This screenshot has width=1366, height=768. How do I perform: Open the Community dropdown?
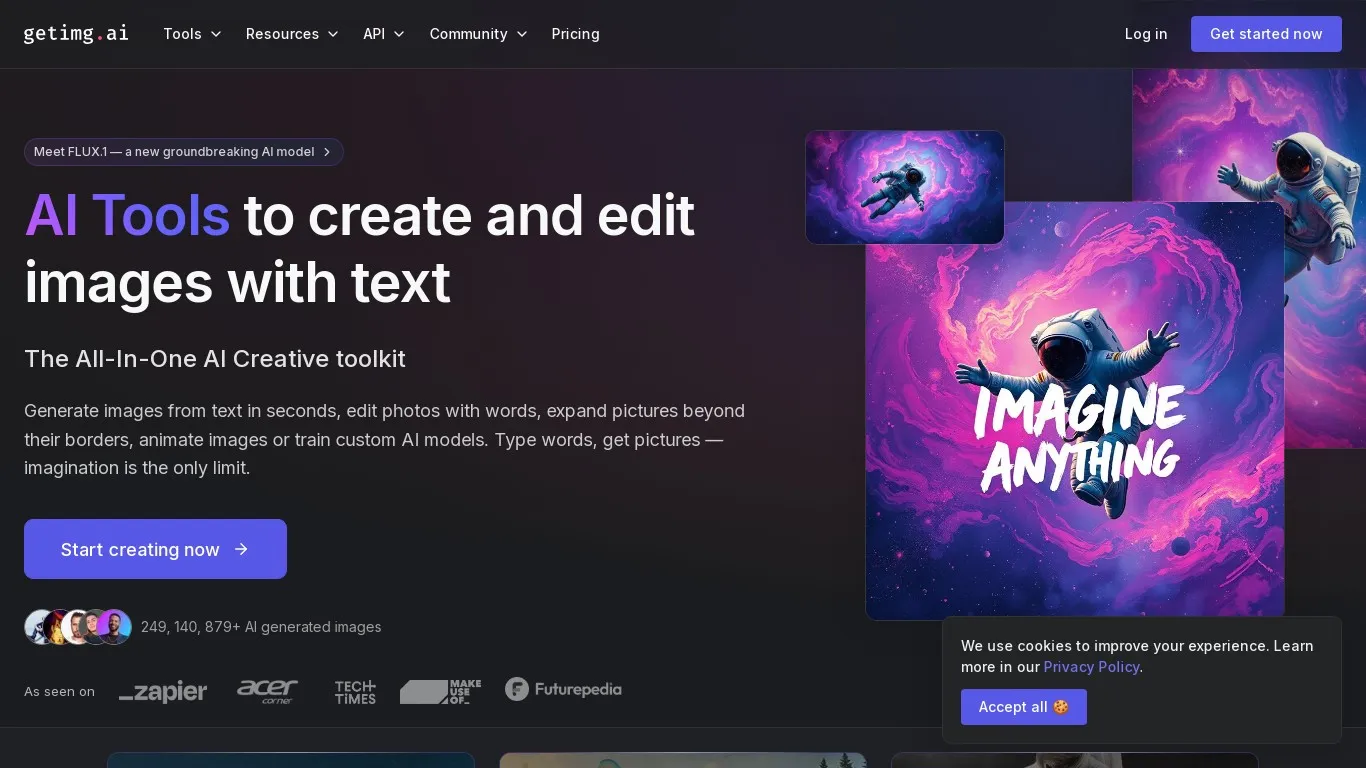point(478,34)
